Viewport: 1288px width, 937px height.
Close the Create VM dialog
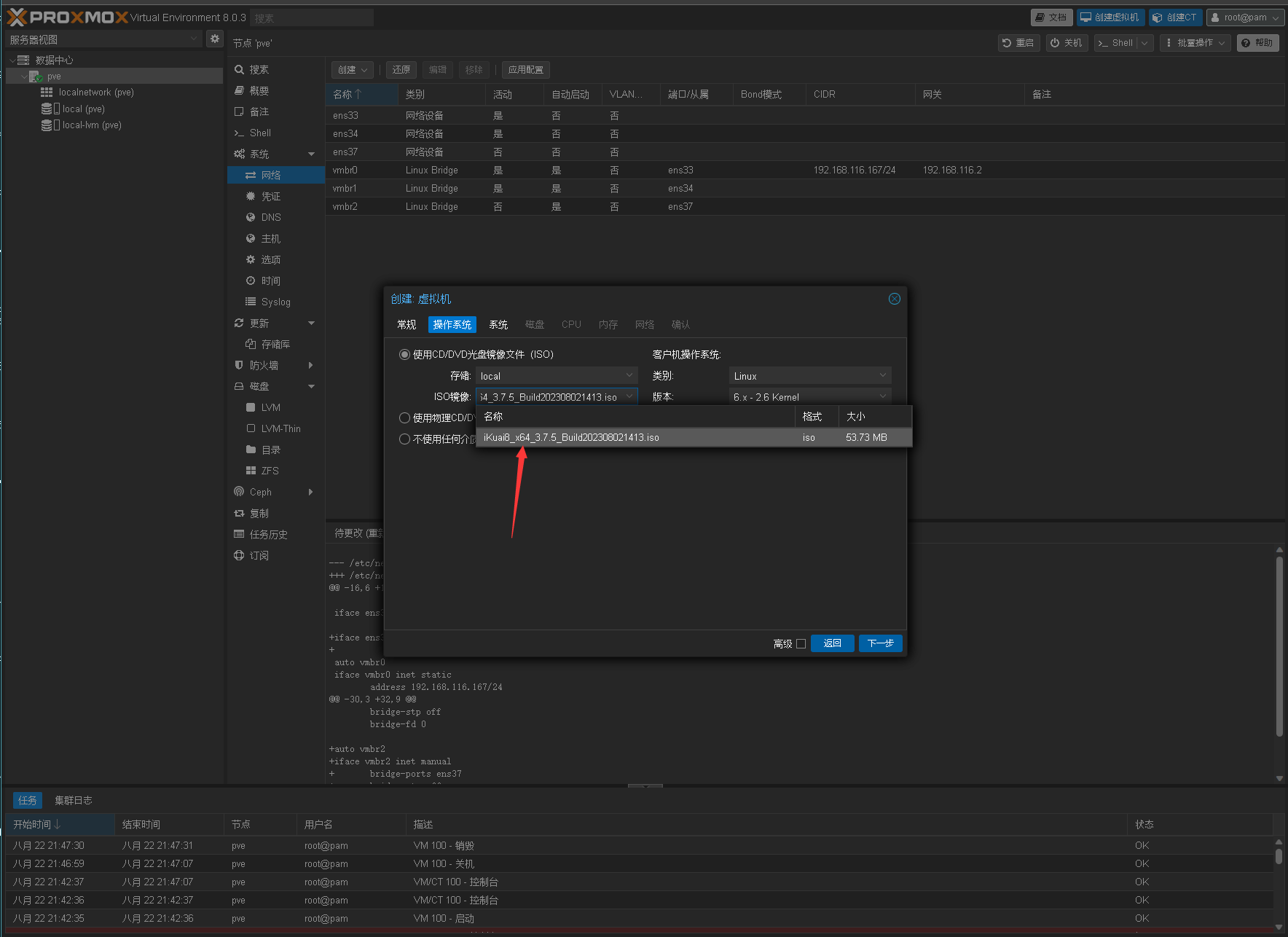pyautogui.click(x=894, y=299)
